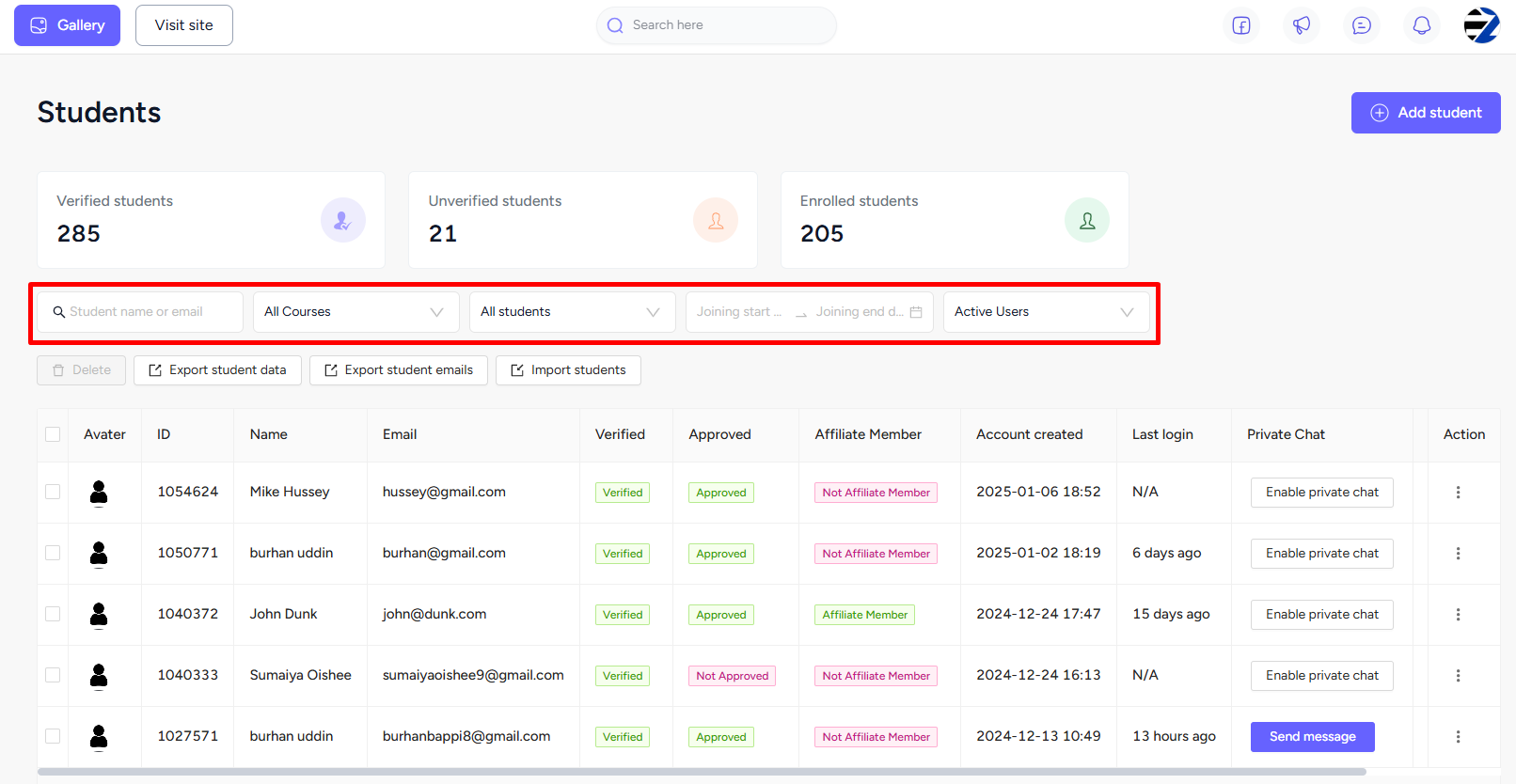Open action menu for John Dunk
The image size is (1516, 784).
1459,615
